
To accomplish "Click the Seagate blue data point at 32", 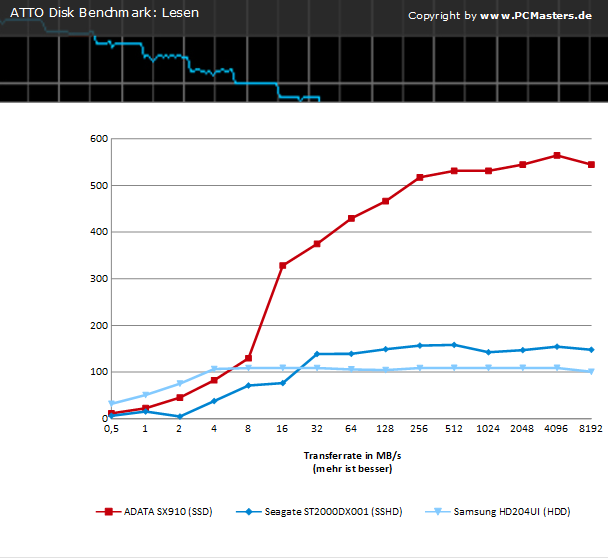I will 317,354.
